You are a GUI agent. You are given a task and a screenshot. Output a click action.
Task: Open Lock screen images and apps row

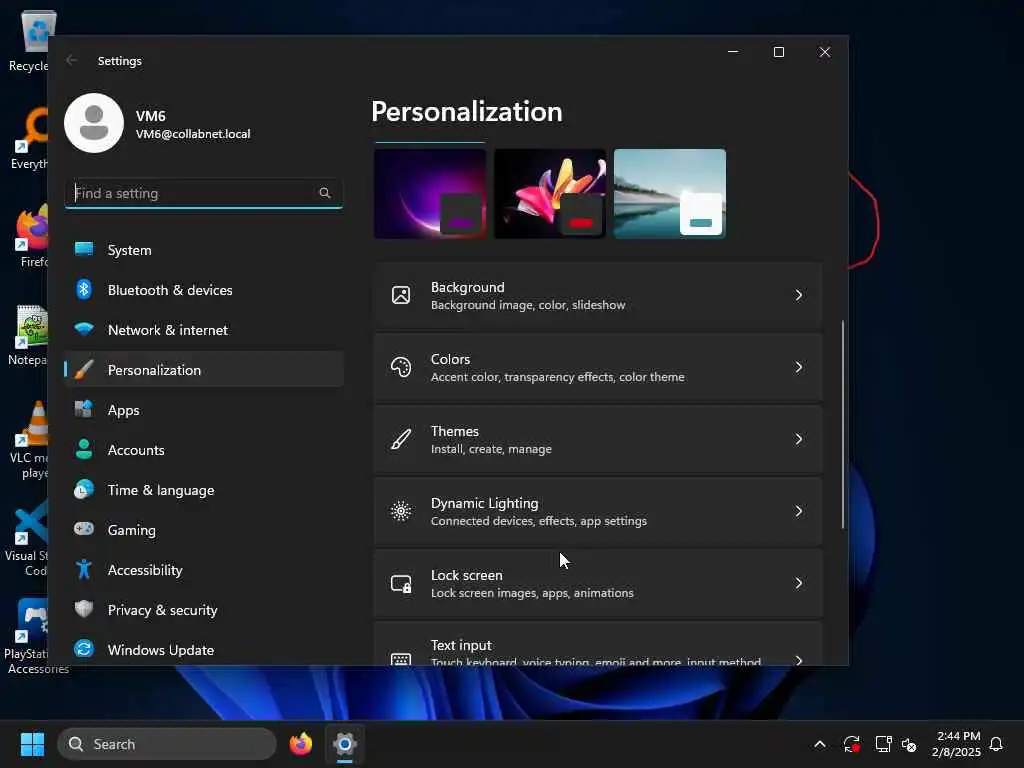598,583
